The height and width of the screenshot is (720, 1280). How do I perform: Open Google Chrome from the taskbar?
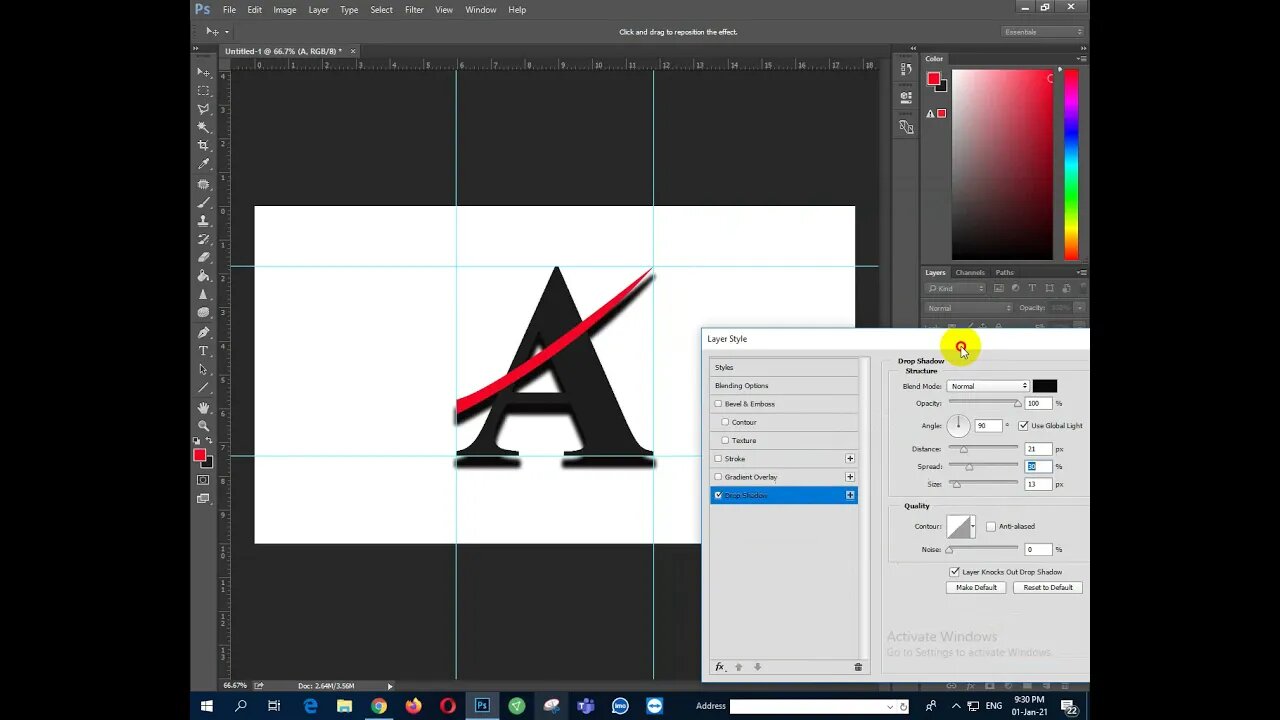[x=379, y=706]
